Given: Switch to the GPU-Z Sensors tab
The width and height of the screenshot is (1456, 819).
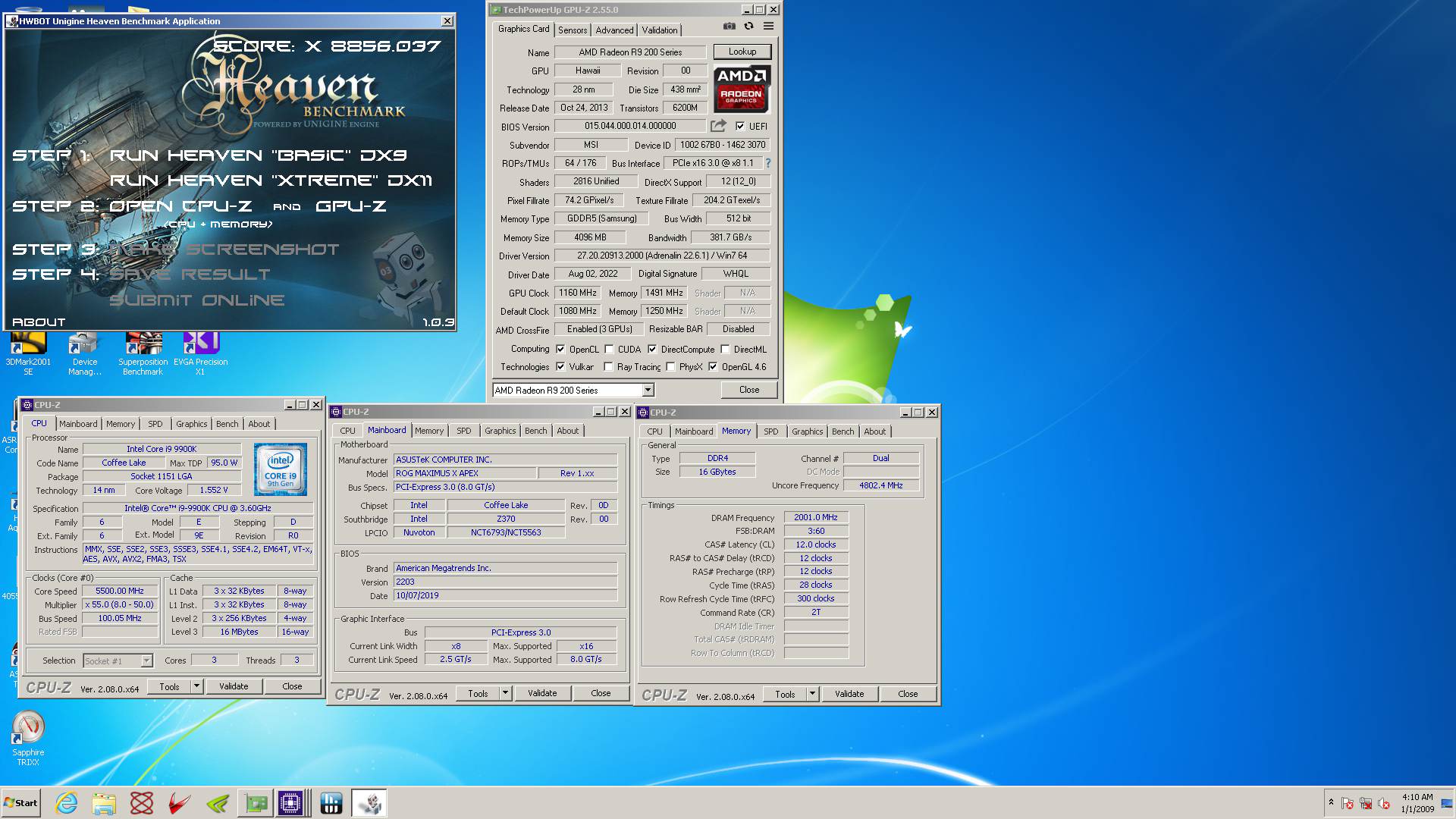Looking at the screenshot, I should coord(573,30).
